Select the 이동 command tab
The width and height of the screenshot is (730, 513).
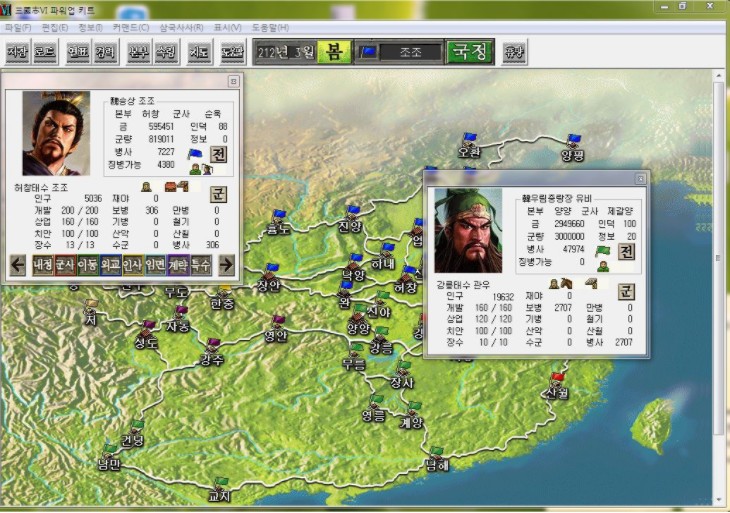tap(88, 265)
